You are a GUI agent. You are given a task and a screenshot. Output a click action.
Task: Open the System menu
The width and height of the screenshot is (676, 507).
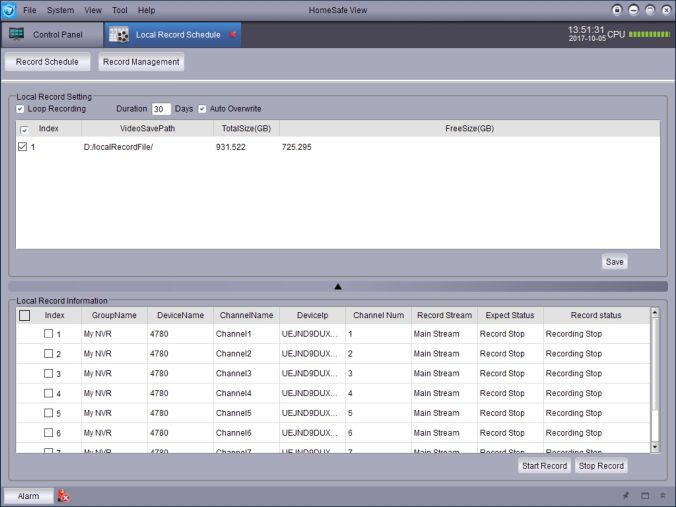[x=60, y=9]
